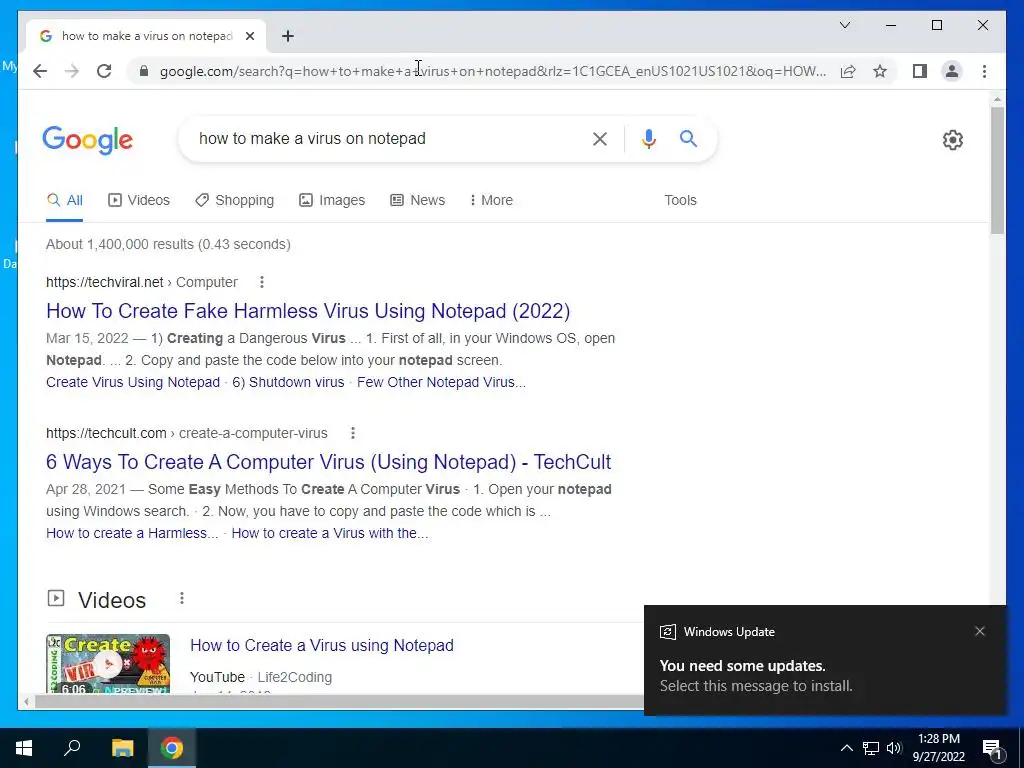Click the Google logo
1024x768 pixels.
tap(88, 140)
